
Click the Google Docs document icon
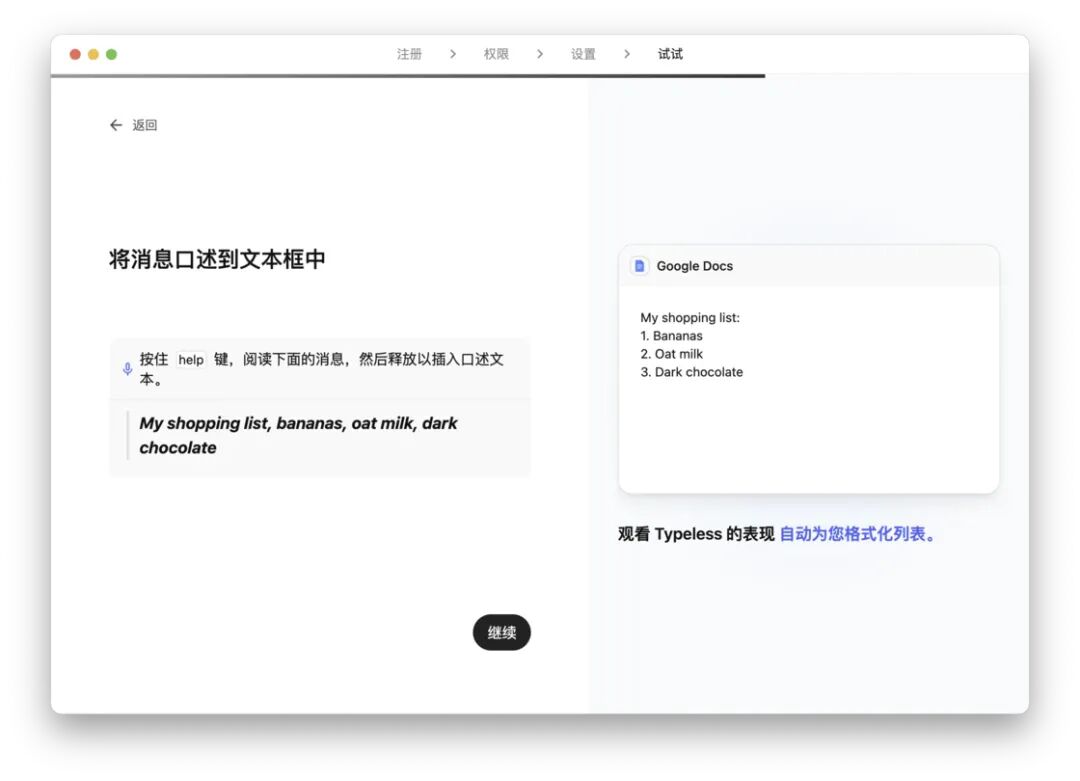(x=639, y=266)
